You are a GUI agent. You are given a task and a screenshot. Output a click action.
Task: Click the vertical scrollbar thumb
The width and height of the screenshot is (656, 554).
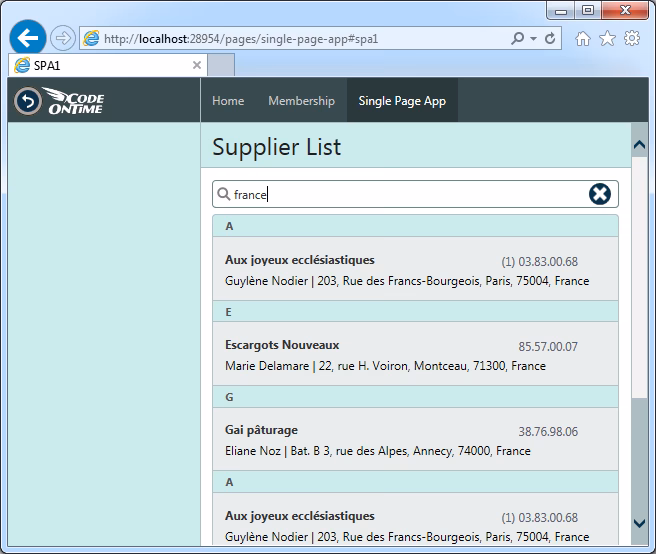point(639,277)
